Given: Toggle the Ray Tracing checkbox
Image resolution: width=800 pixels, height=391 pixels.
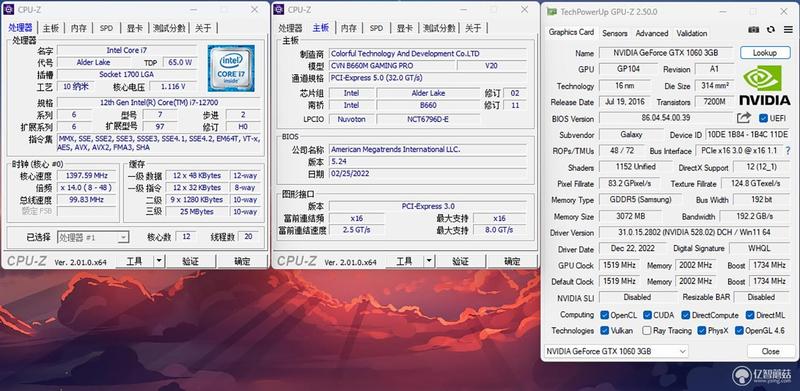Looking at the screenshot, I should tap(647, 331).
